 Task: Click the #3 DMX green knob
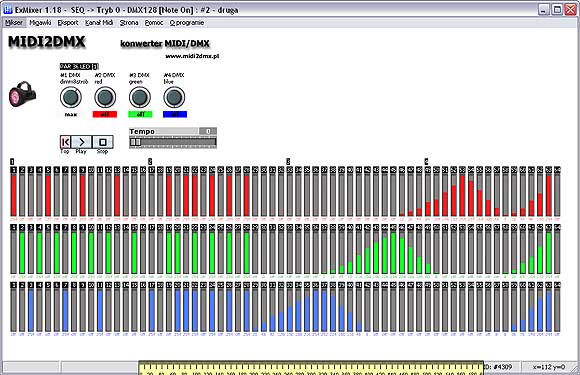click(x=139, y=97)
